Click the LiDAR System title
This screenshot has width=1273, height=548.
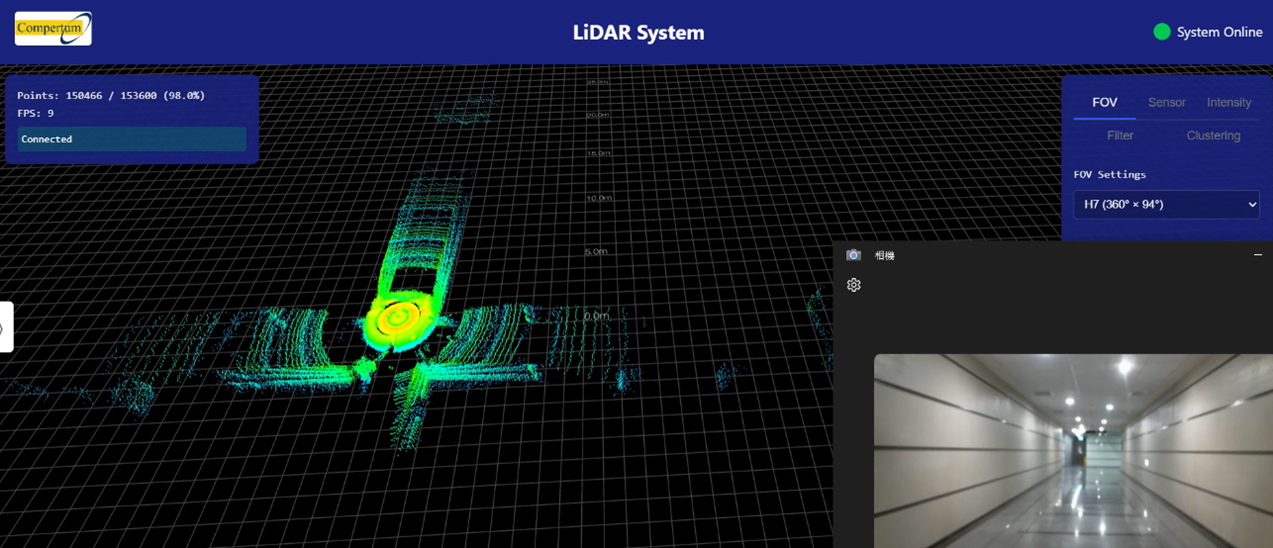[638, 32]
